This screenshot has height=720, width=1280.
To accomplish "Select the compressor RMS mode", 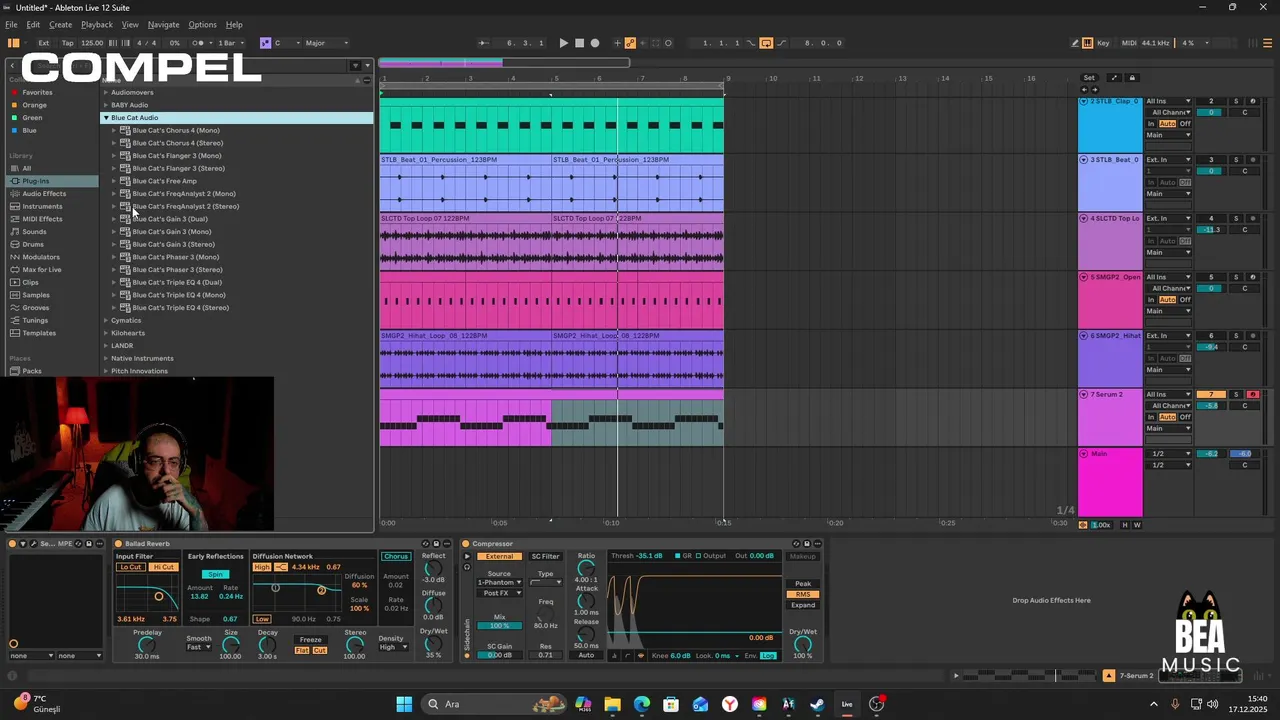I will pos(803,594).
